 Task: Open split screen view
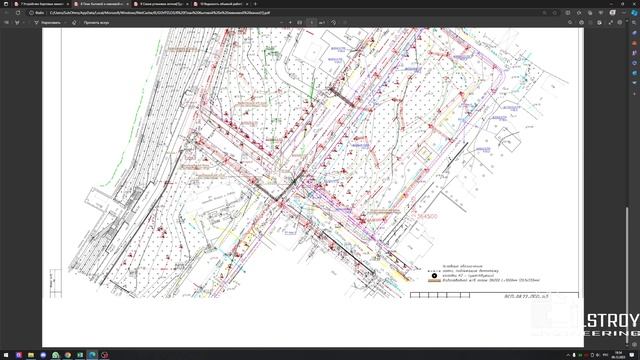tap(568, 13)
